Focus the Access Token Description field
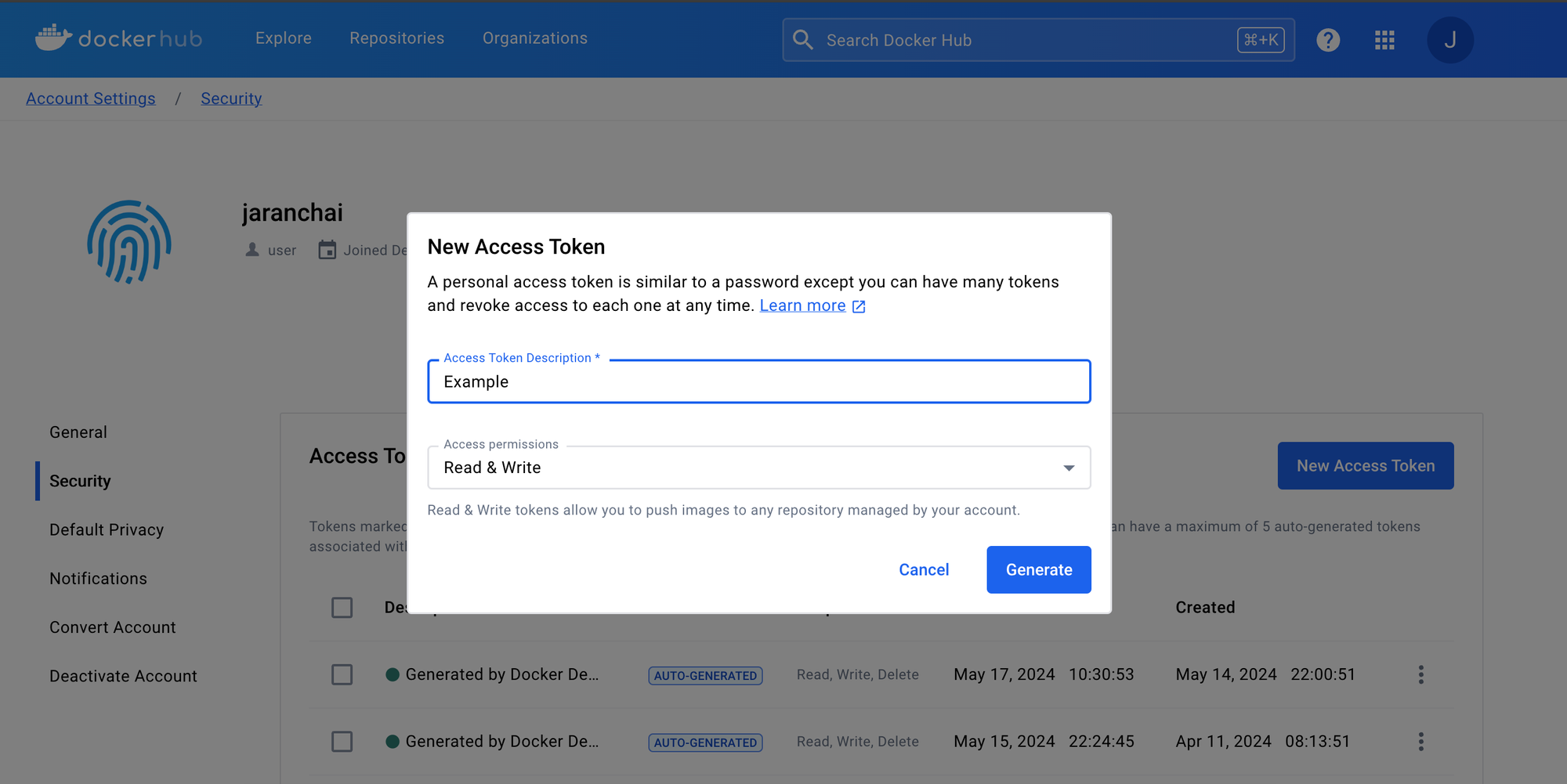This screenshot has height=784, width=1567. click(758, 381)
